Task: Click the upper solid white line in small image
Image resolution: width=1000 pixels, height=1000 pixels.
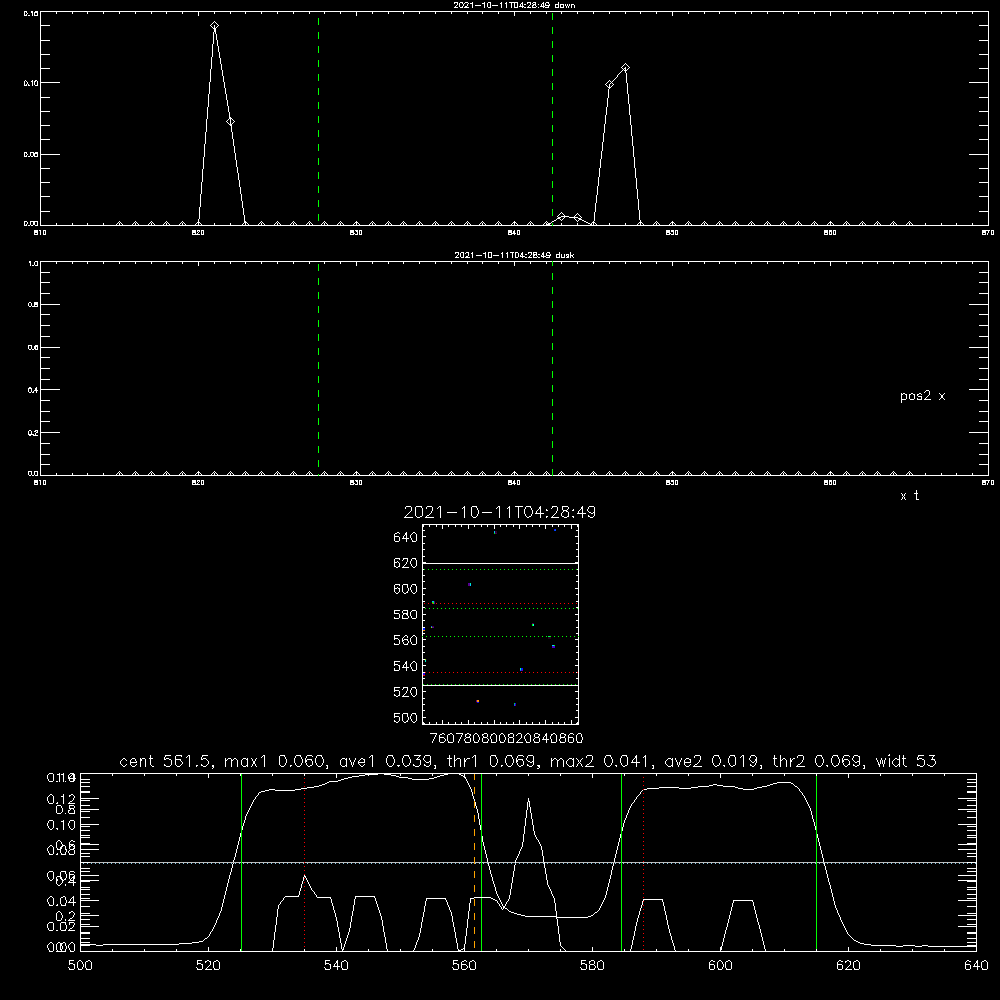Action: click(x=500, y=564)
